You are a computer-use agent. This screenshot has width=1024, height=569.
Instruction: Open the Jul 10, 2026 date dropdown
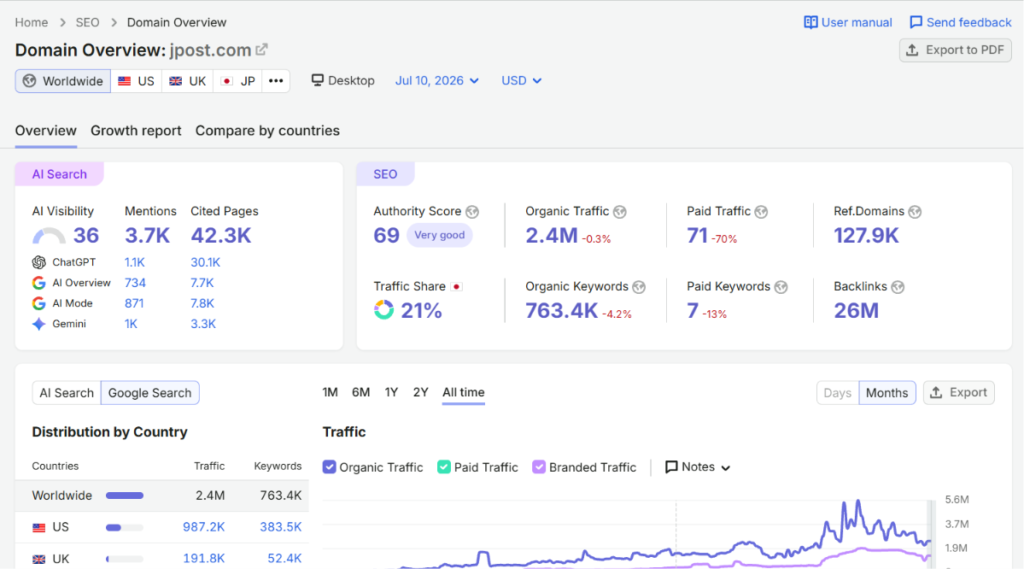tap(437, 80)
